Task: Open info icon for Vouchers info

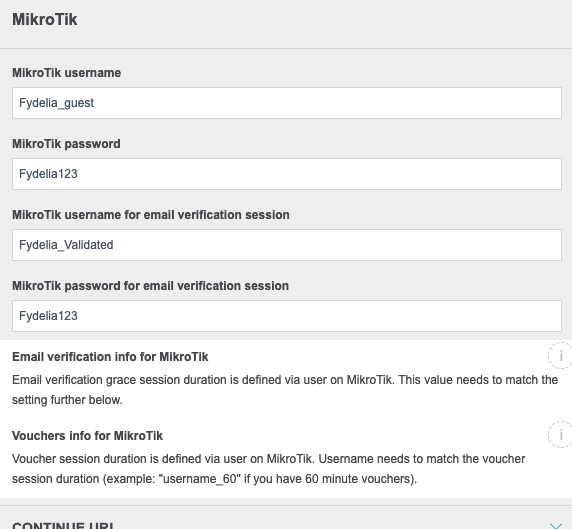Action: click(561, 435)
